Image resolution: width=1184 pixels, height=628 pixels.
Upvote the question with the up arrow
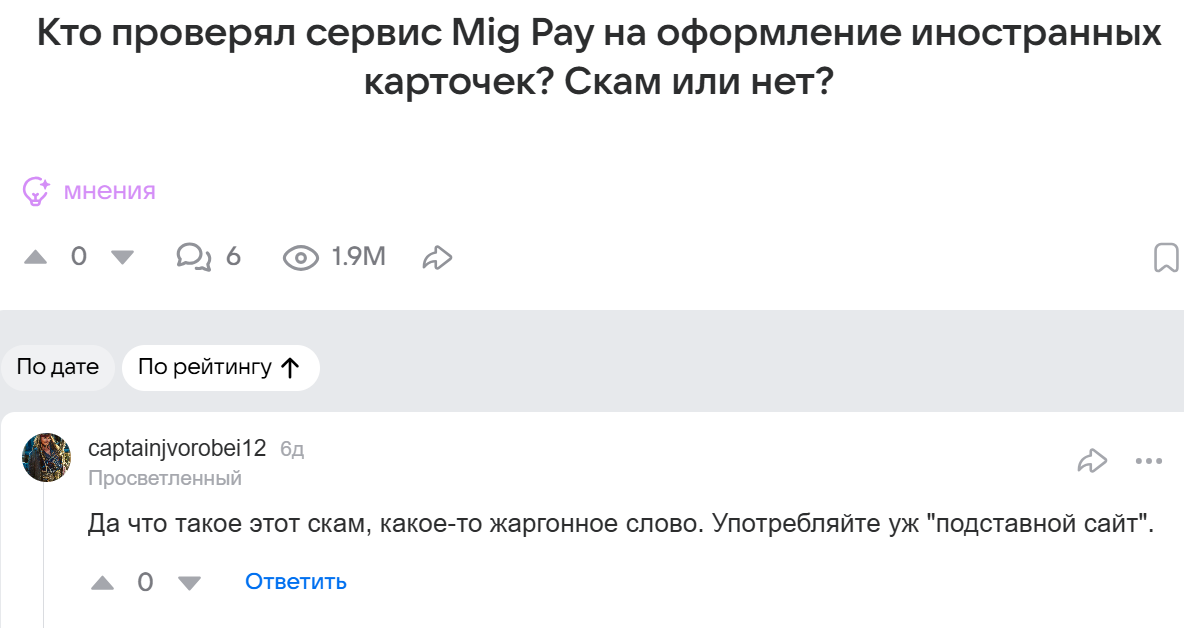[38, 257]
